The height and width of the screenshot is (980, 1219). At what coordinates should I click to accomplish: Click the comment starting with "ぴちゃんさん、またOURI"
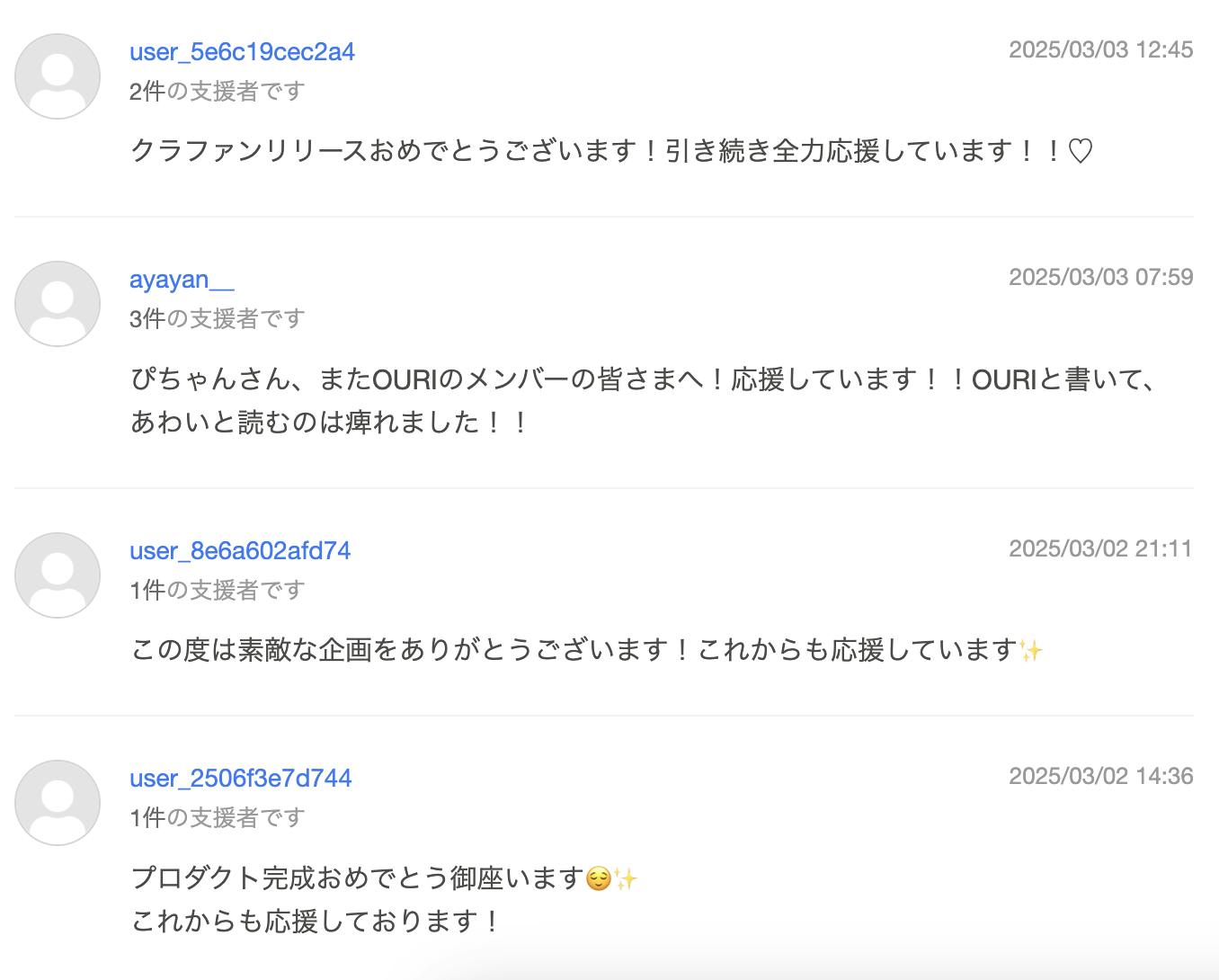[642, 380]
